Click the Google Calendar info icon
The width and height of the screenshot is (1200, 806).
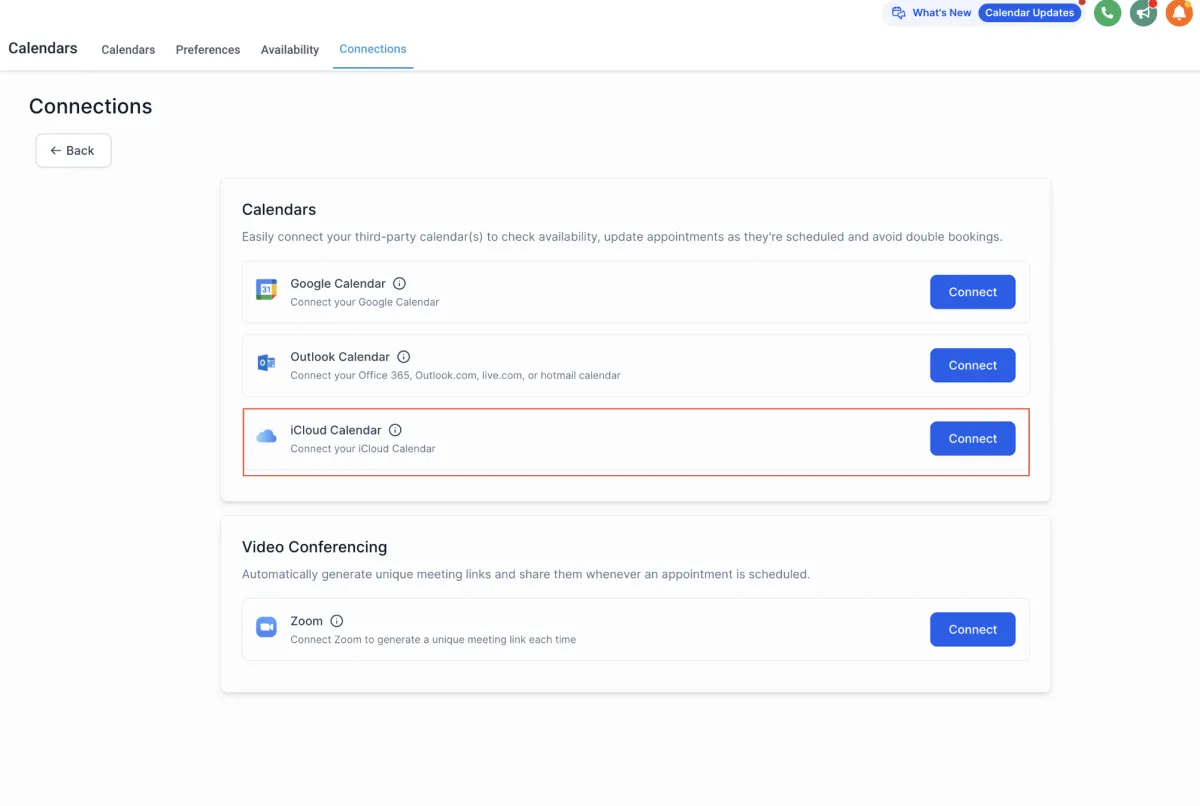coord(400,284)
